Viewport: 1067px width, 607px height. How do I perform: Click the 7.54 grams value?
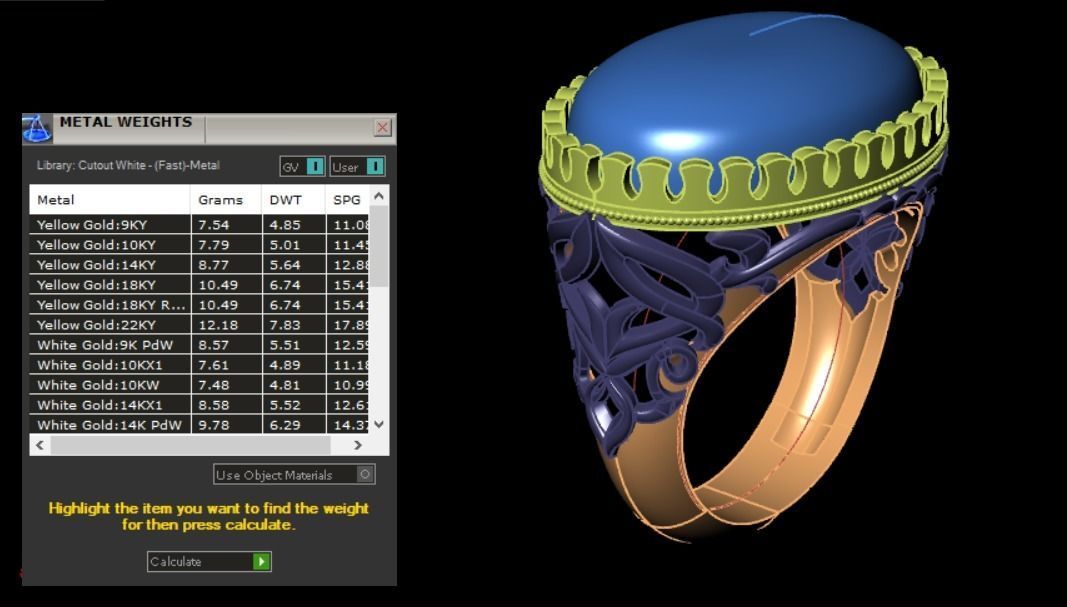(x=214, y=225)
